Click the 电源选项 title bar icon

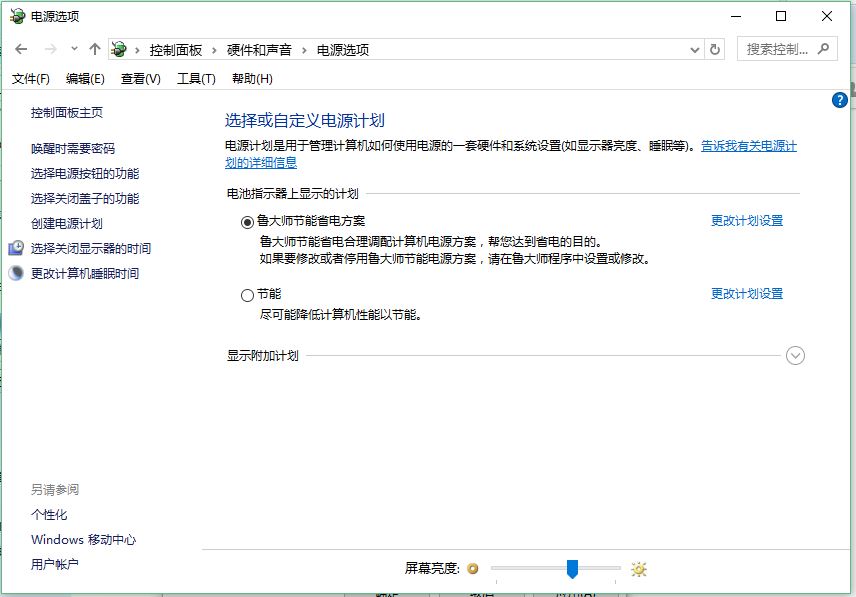(17, 16)
